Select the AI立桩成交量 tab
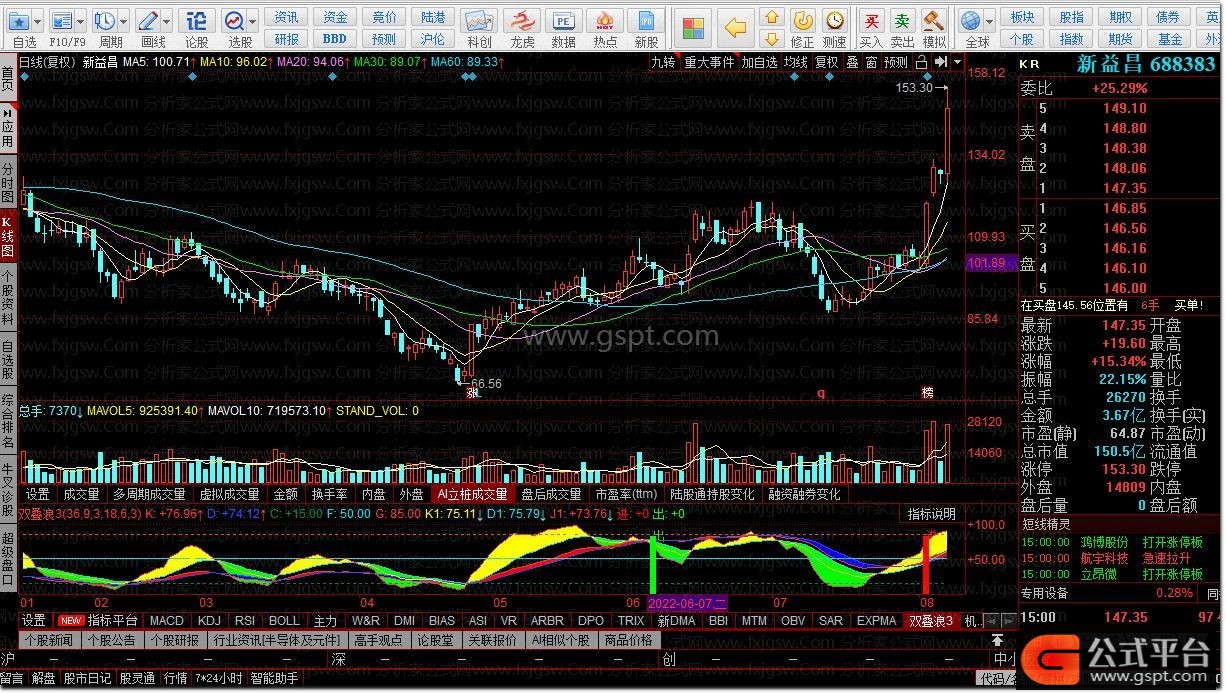This screenshot has height=693, width=1226. pos(472,494)
